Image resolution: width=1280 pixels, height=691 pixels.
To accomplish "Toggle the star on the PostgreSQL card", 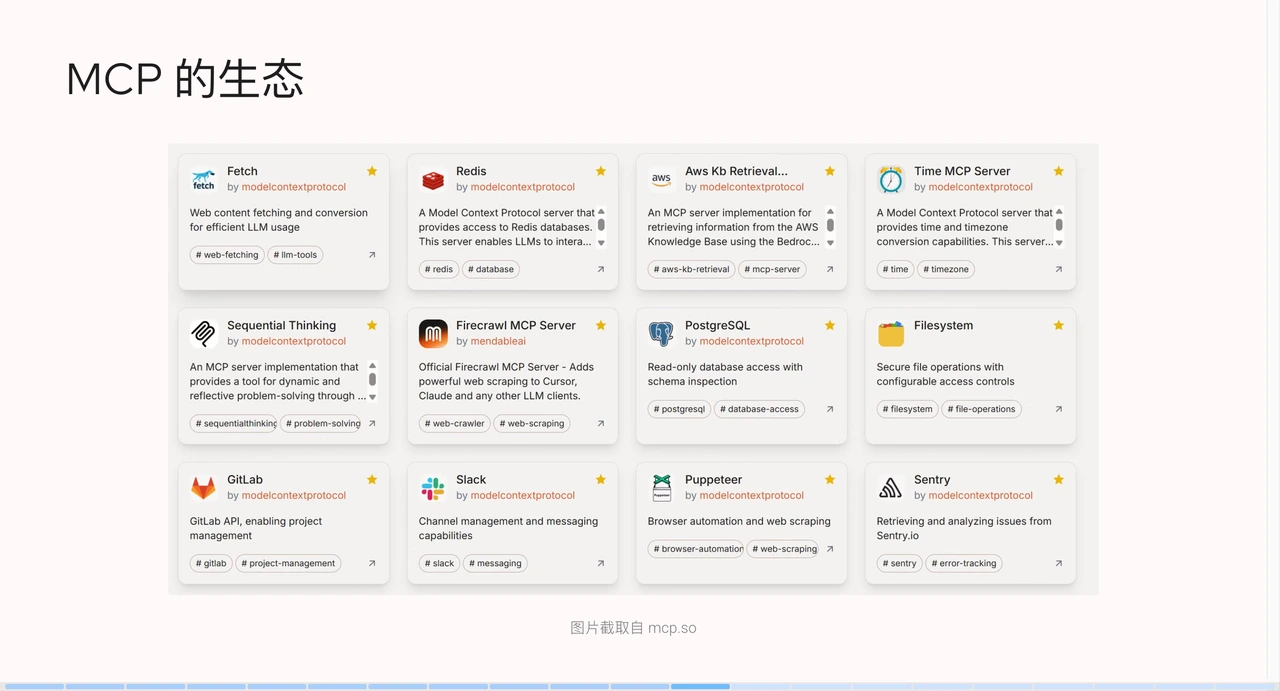I will [830, 325].
